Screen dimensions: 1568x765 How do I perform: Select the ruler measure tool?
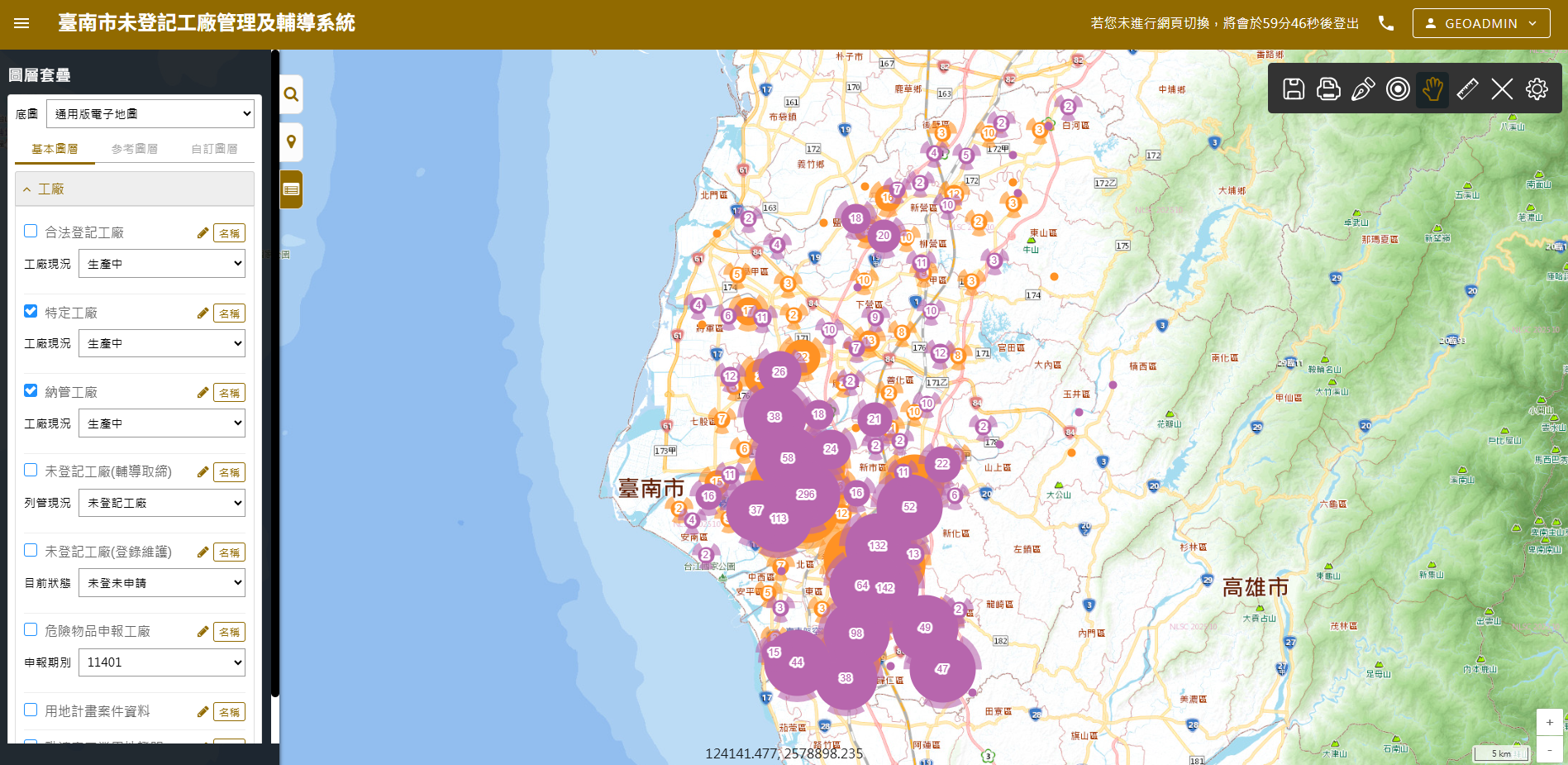pyautogui.click(x=1467, y=89)
